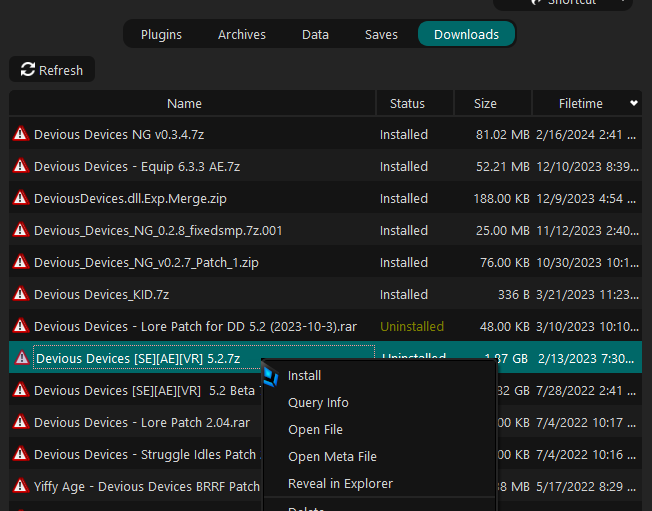
Task: Click the yellow Uninstalled status of Lore Patch
Action: coord(412,326)
